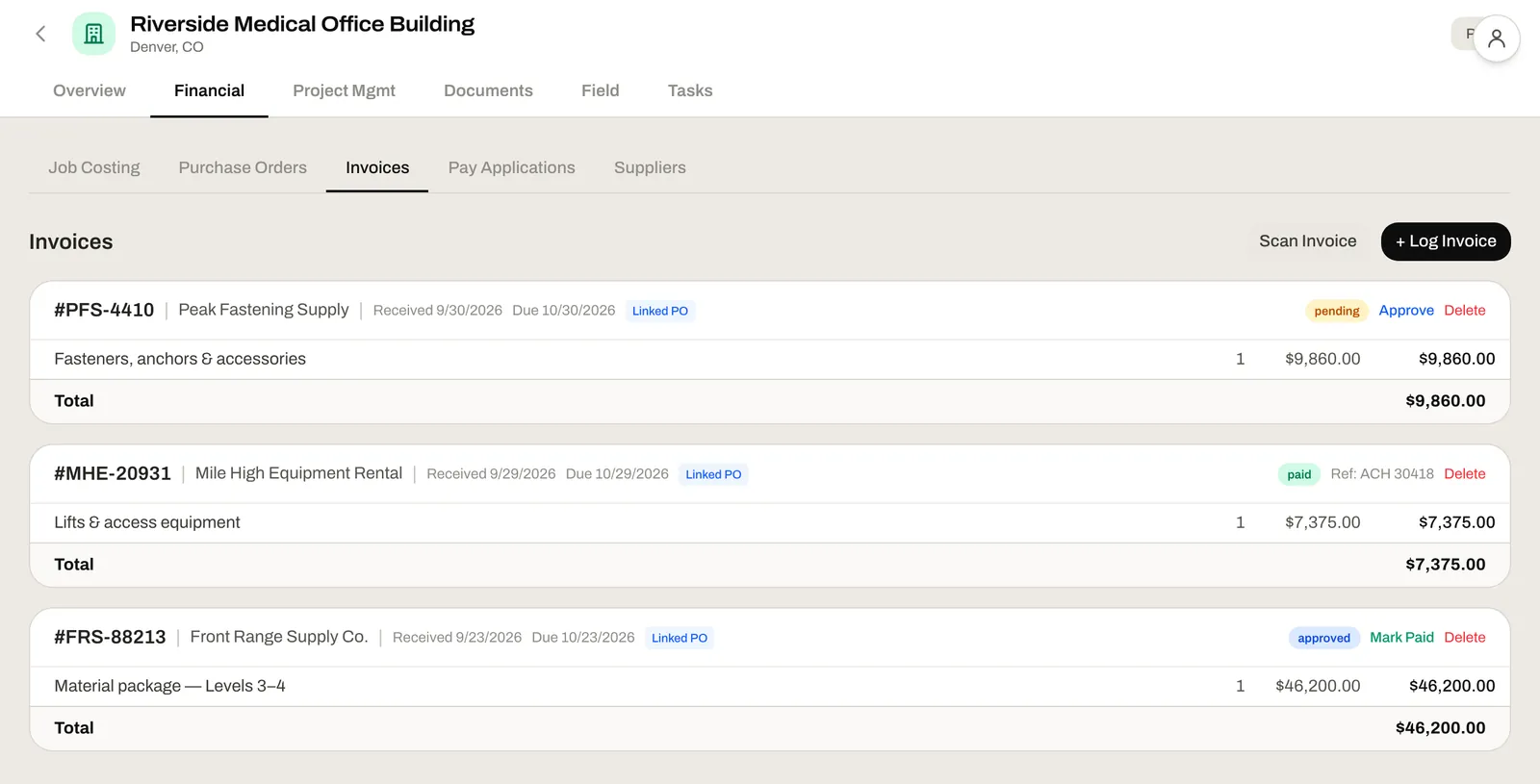Delete the Front Range Supply Co. invoice

[1465, 638]
